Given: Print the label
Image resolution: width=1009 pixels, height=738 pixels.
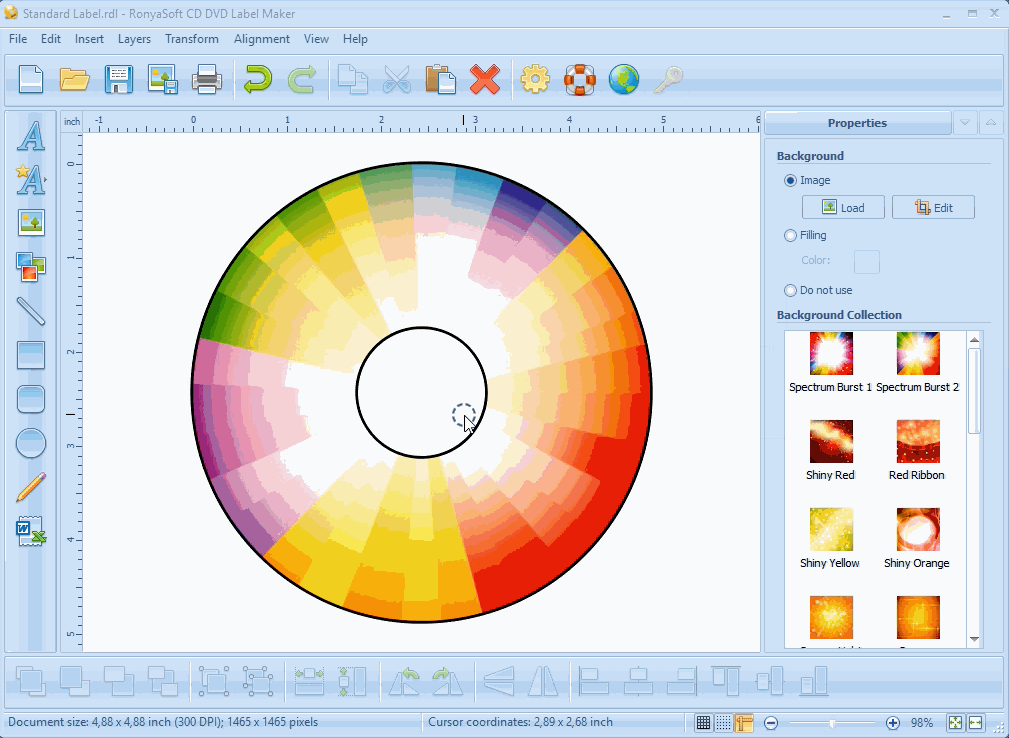Looking at the screenshot, I should (207, 80).
